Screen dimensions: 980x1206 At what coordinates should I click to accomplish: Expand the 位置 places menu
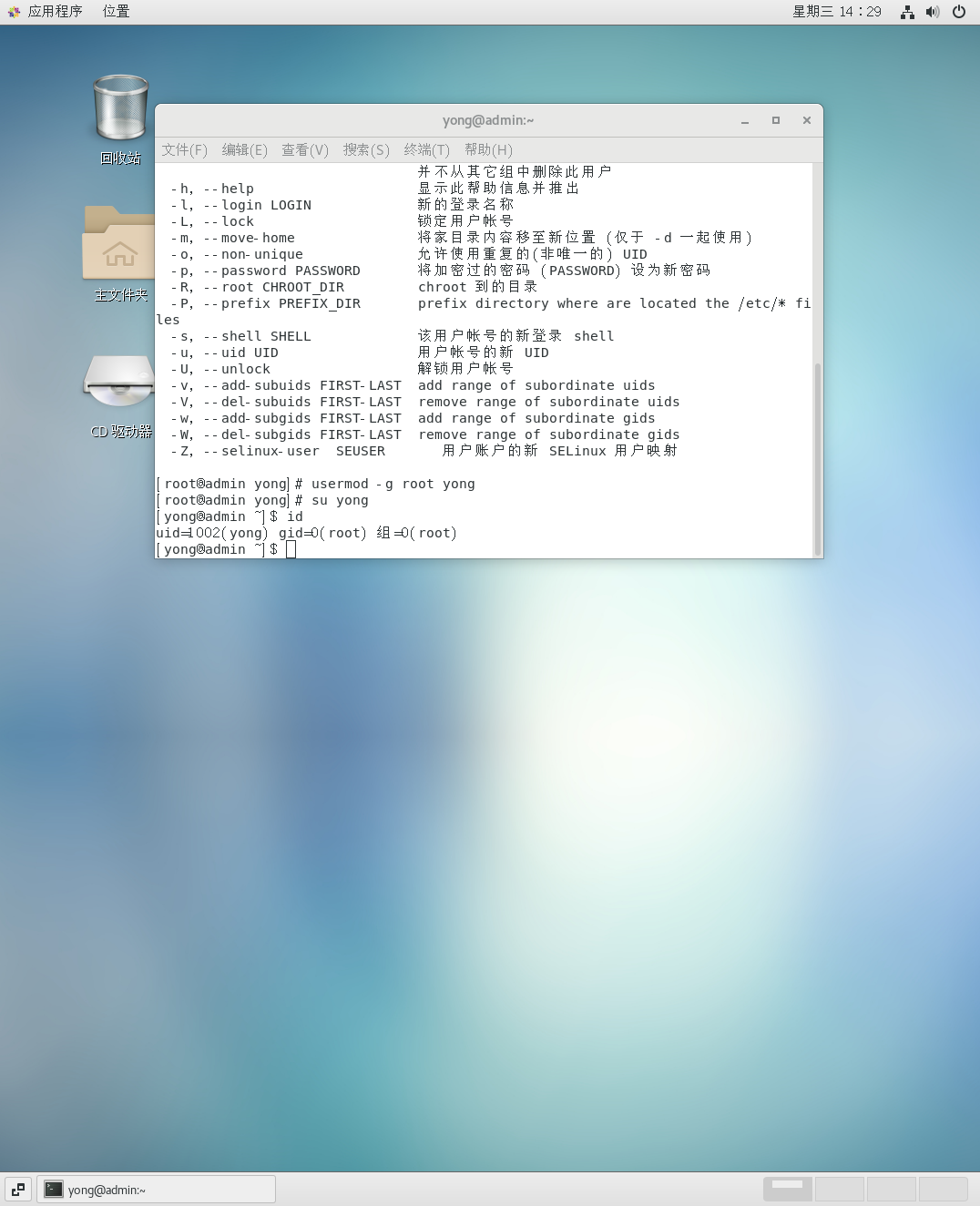[116, 12]
